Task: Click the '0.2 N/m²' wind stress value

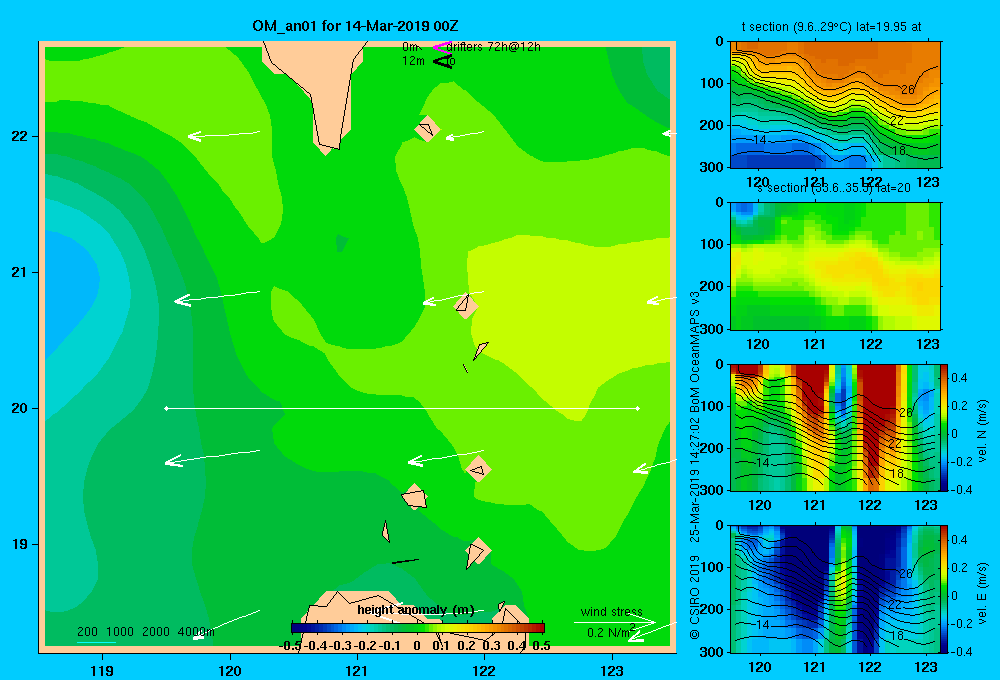Action: pos(610,632)
